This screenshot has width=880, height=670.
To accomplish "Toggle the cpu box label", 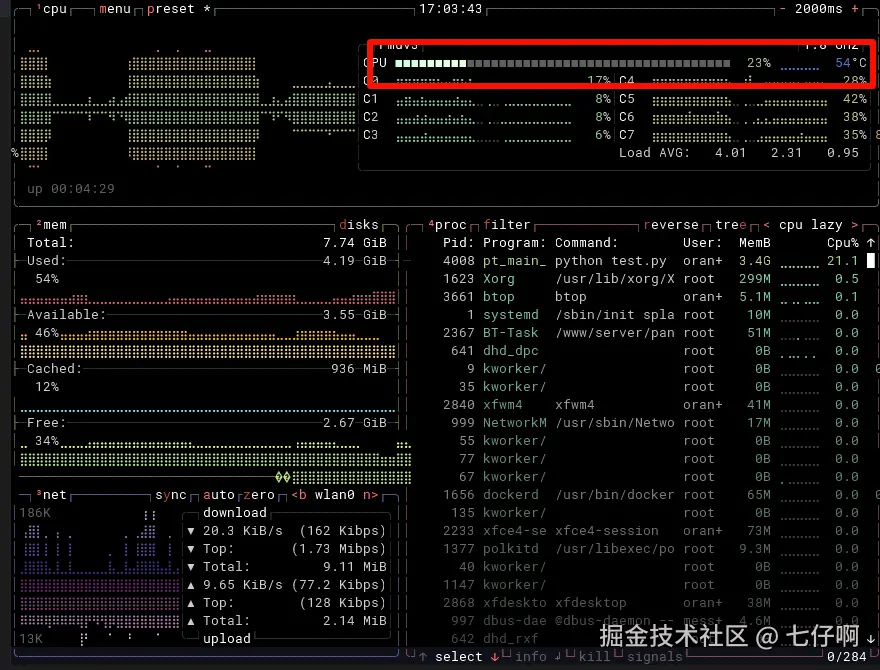I will coord(52,9).
